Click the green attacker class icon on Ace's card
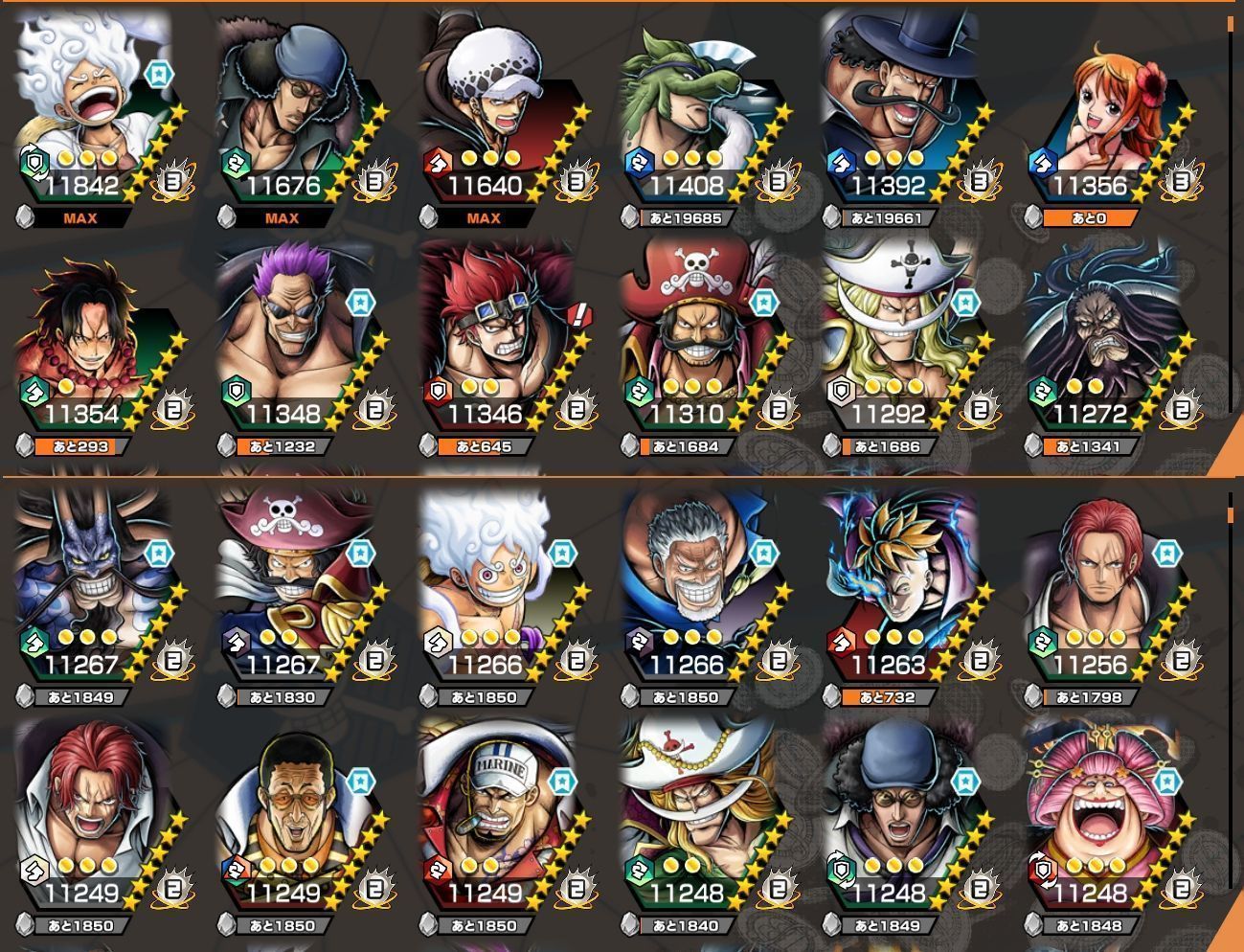 click(x=34, y=391)
